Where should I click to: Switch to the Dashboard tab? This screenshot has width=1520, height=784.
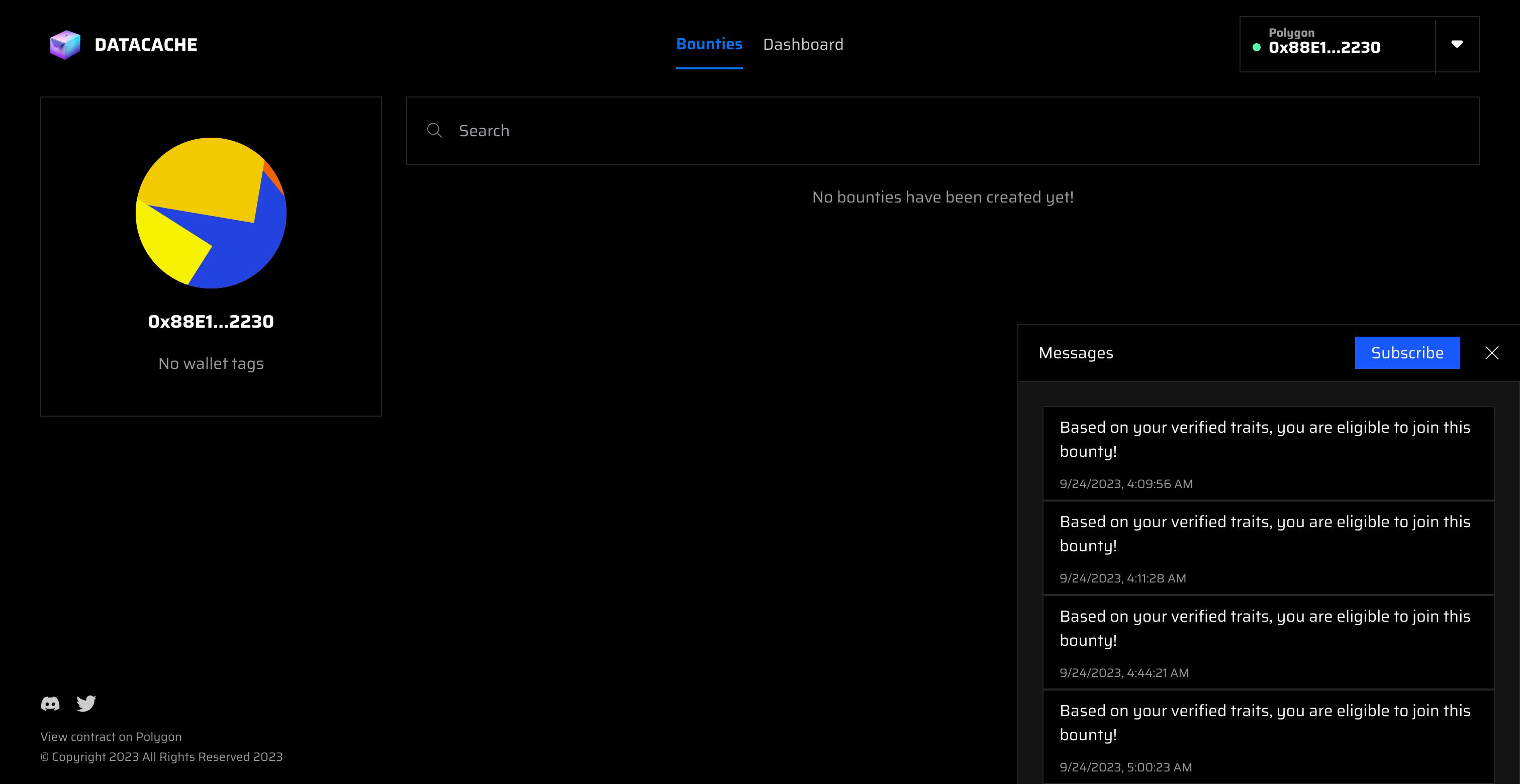[804, 44]
